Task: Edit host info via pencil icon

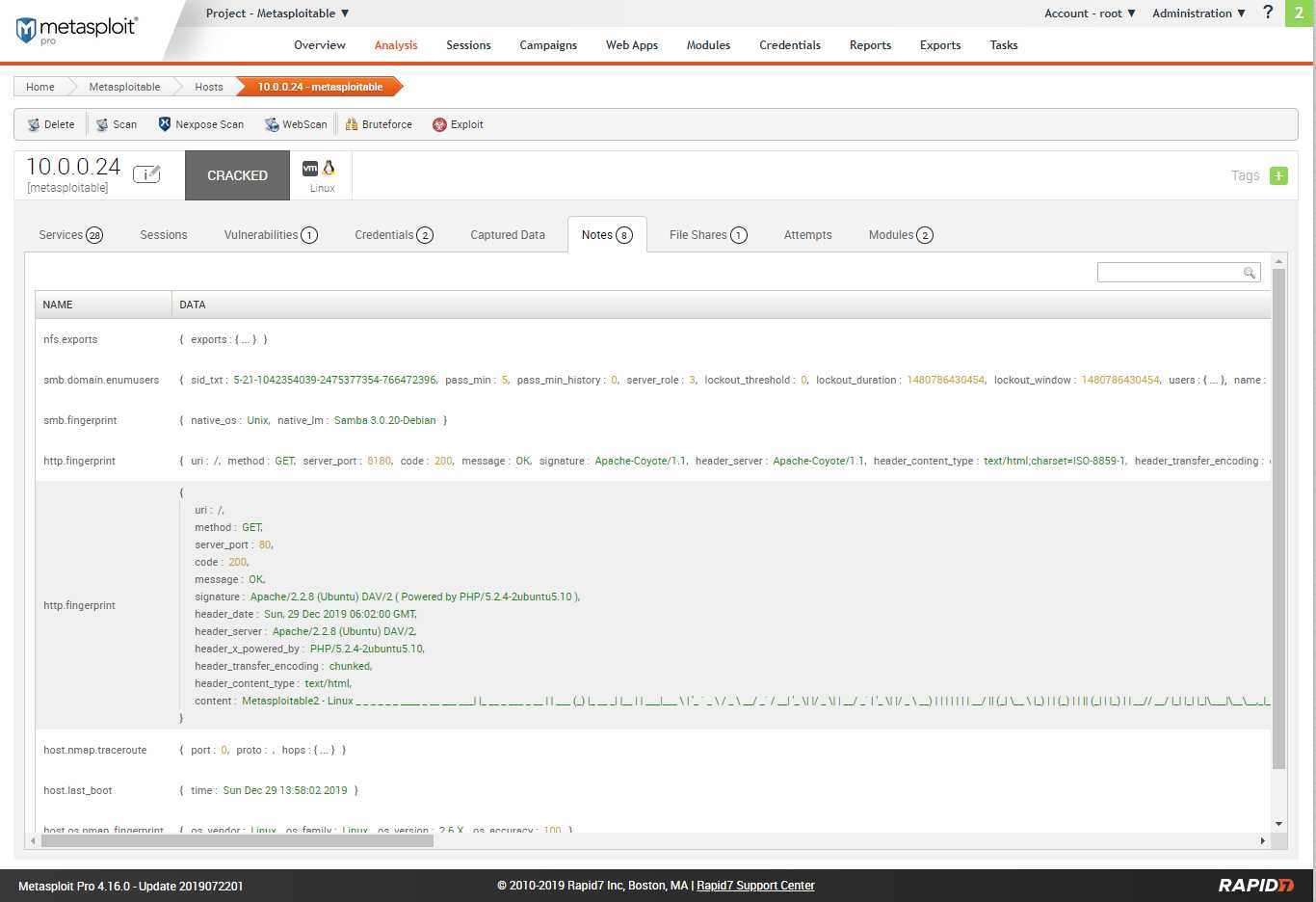Action: pyautogui.click(x=146, y=173)
